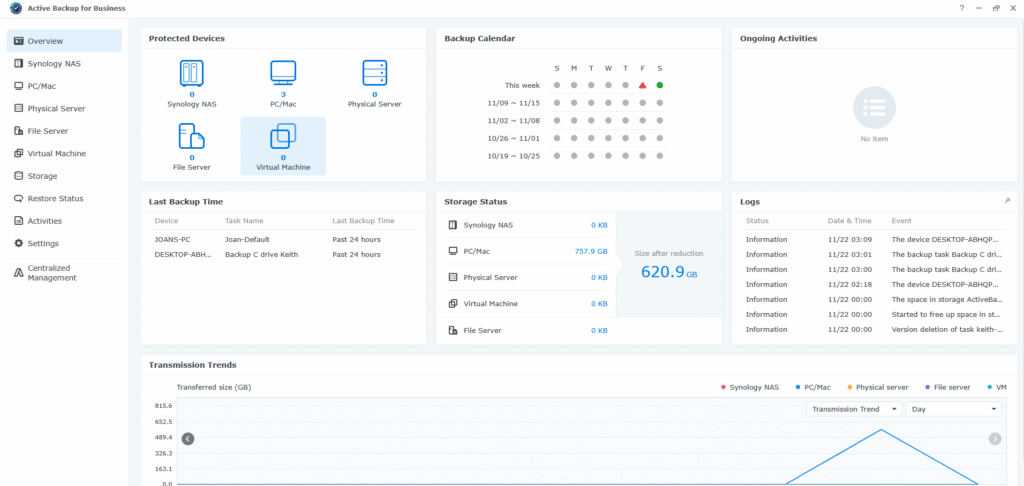This screenshot has width=1024, height=486.
Task: Select the Virtual Machine device tile
Action: (283, 145)
